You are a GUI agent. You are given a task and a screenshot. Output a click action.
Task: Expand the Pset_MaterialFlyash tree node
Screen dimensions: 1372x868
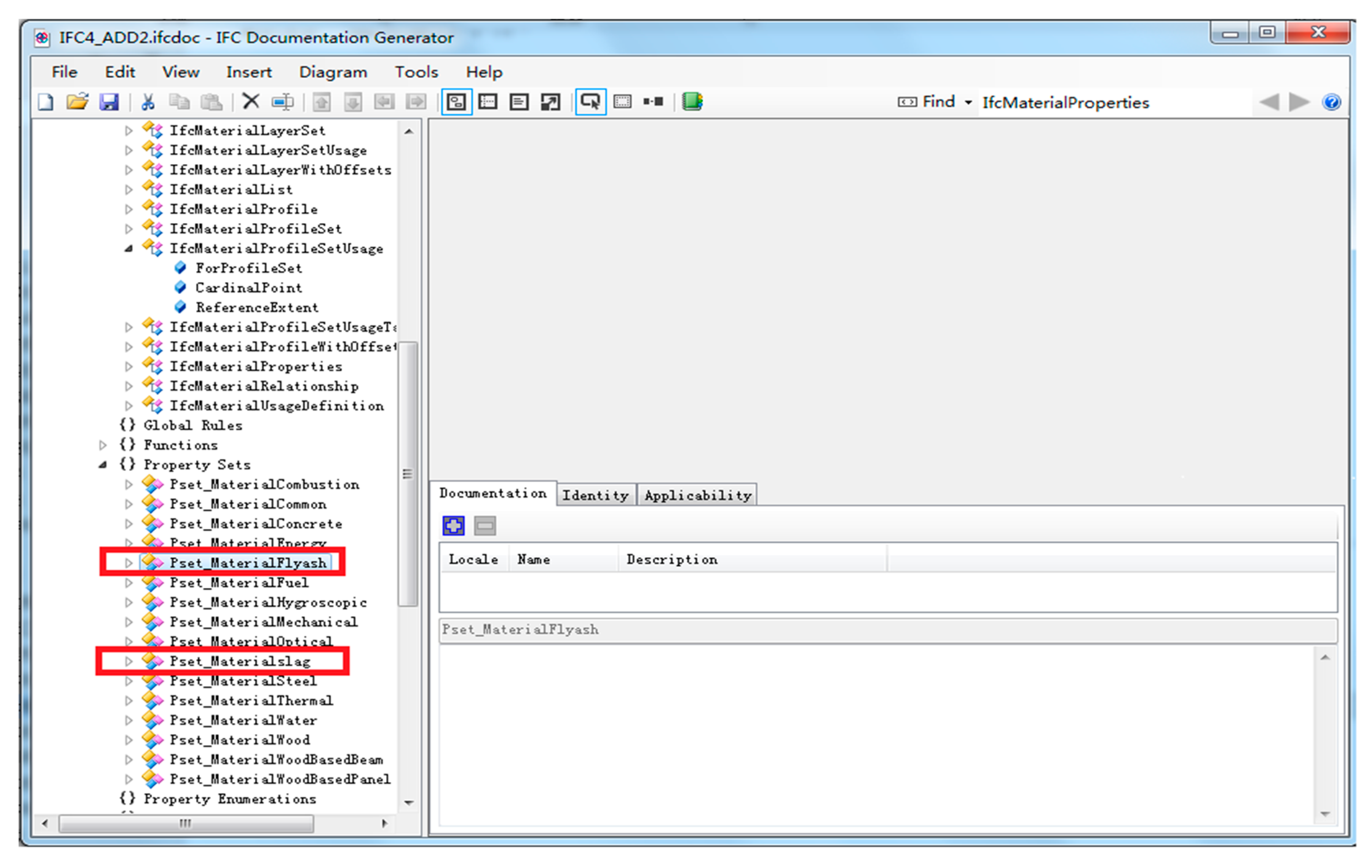point(129,563)
